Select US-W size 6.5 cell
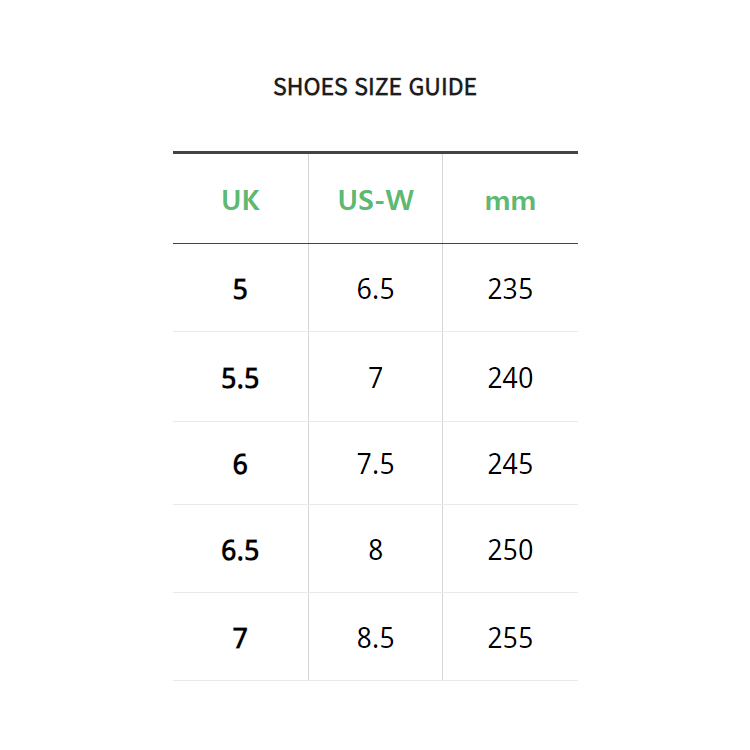This screenshot has height=750, width=750. [375, 290]
